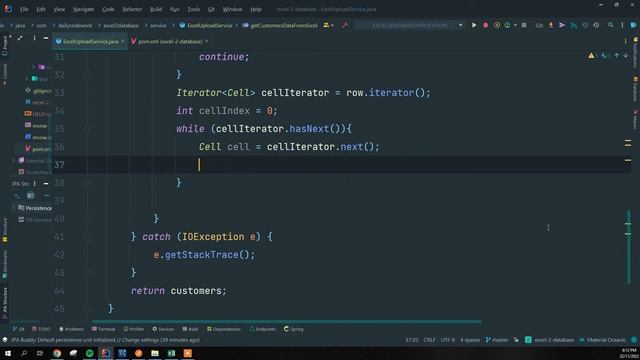
Task: Open the Problems tool window
Action: coord(71,329)
